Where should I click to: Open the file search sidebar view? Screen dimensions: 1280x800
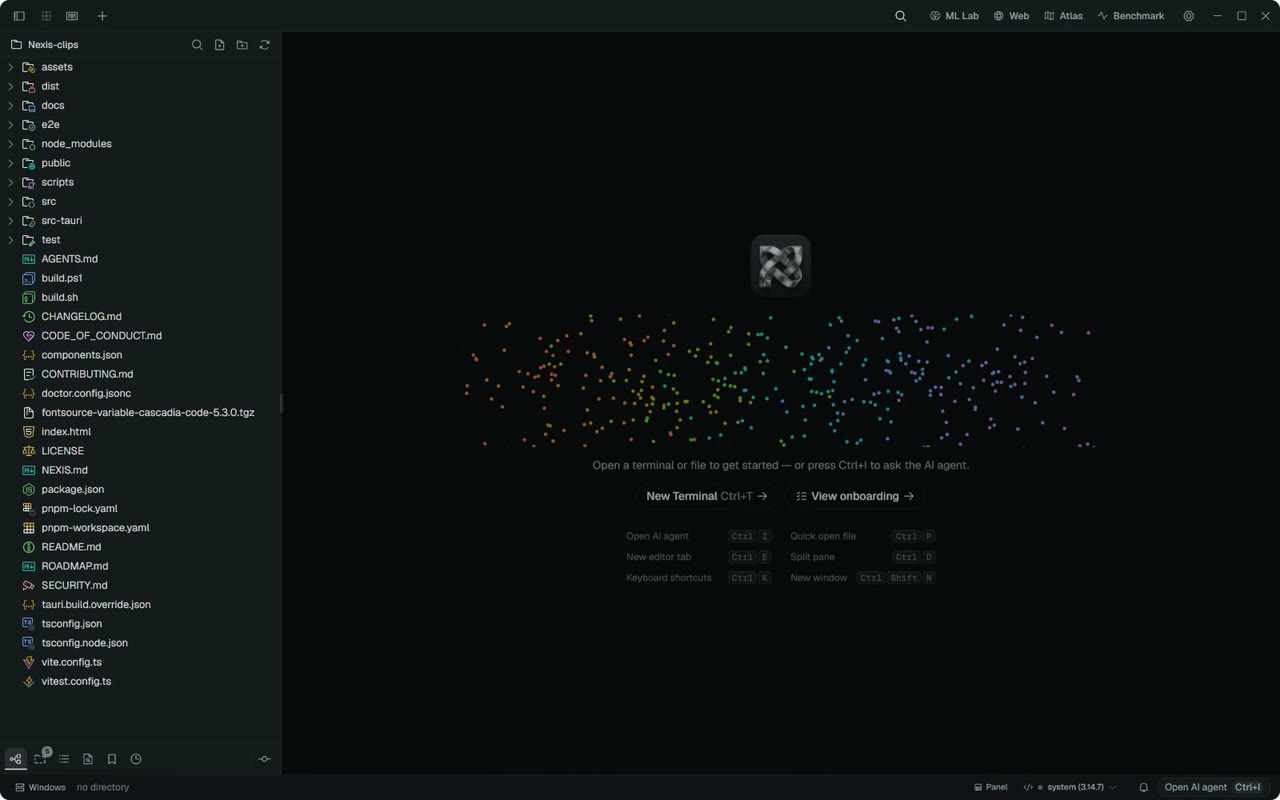[x=88, y=759]
